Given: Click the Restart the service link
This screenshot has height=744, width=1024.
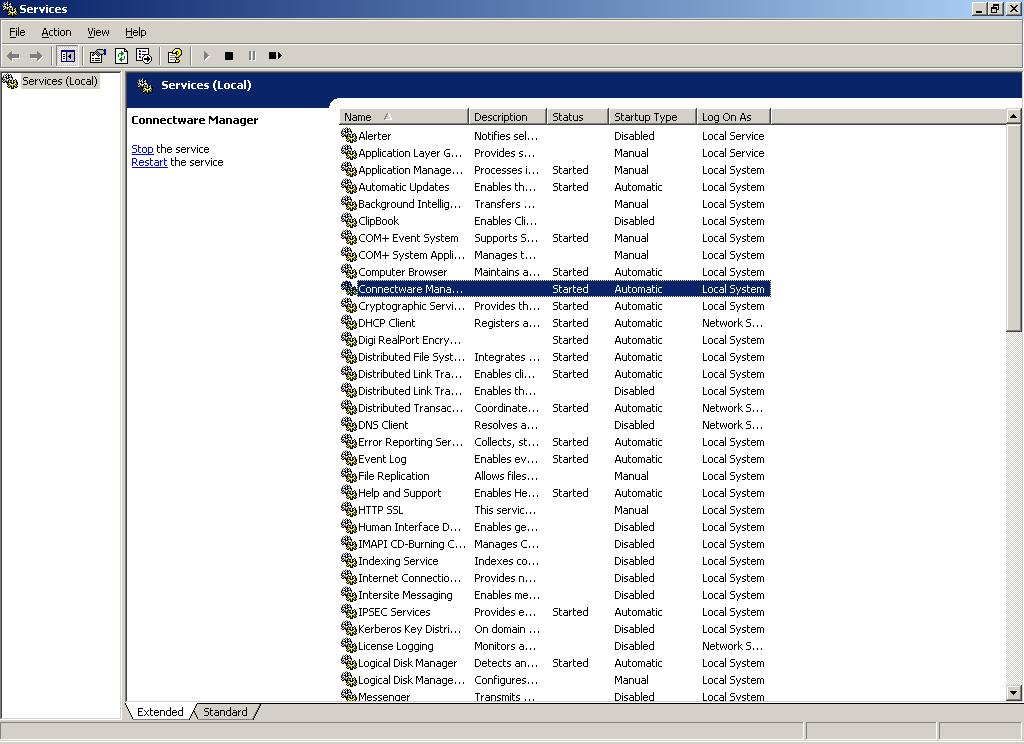Looking at the screenshot, I should 149,162.
